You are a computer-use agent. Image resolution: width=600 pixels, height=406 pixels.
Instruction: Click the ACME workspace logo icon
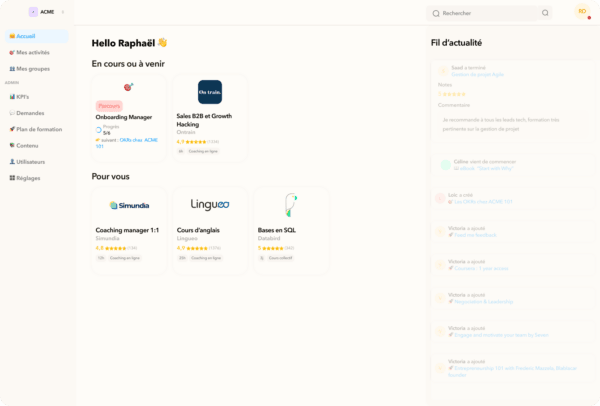[x=33, y=12]
